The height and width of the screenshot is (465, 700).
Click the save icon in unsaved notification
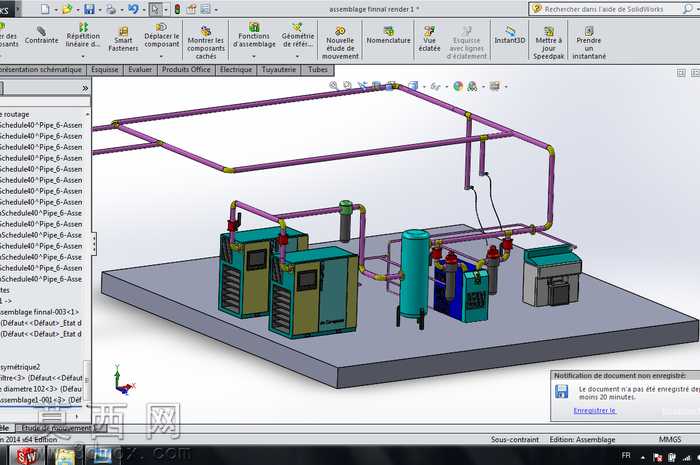pyautogui.click(x=561, y=391)
